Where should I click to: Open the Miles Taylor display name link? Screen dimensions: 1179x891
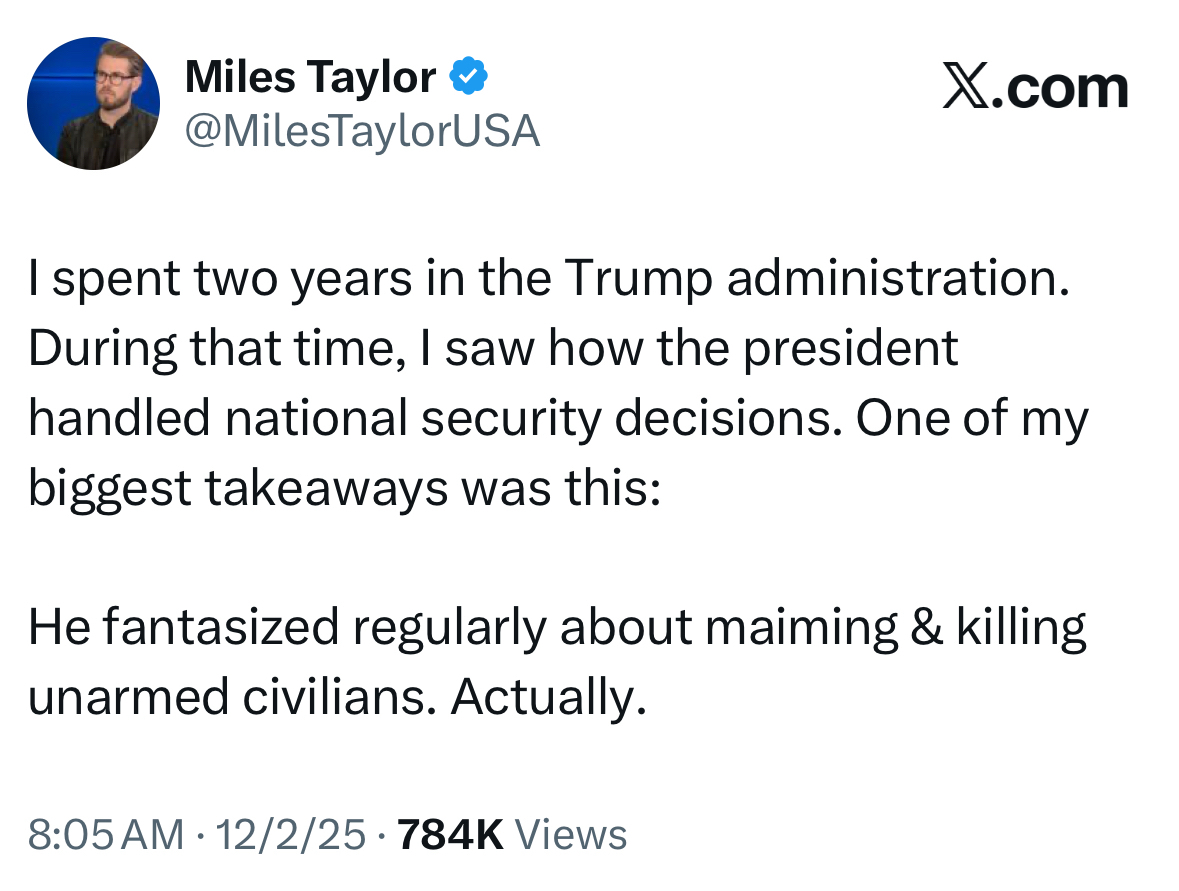click(310, 78)
